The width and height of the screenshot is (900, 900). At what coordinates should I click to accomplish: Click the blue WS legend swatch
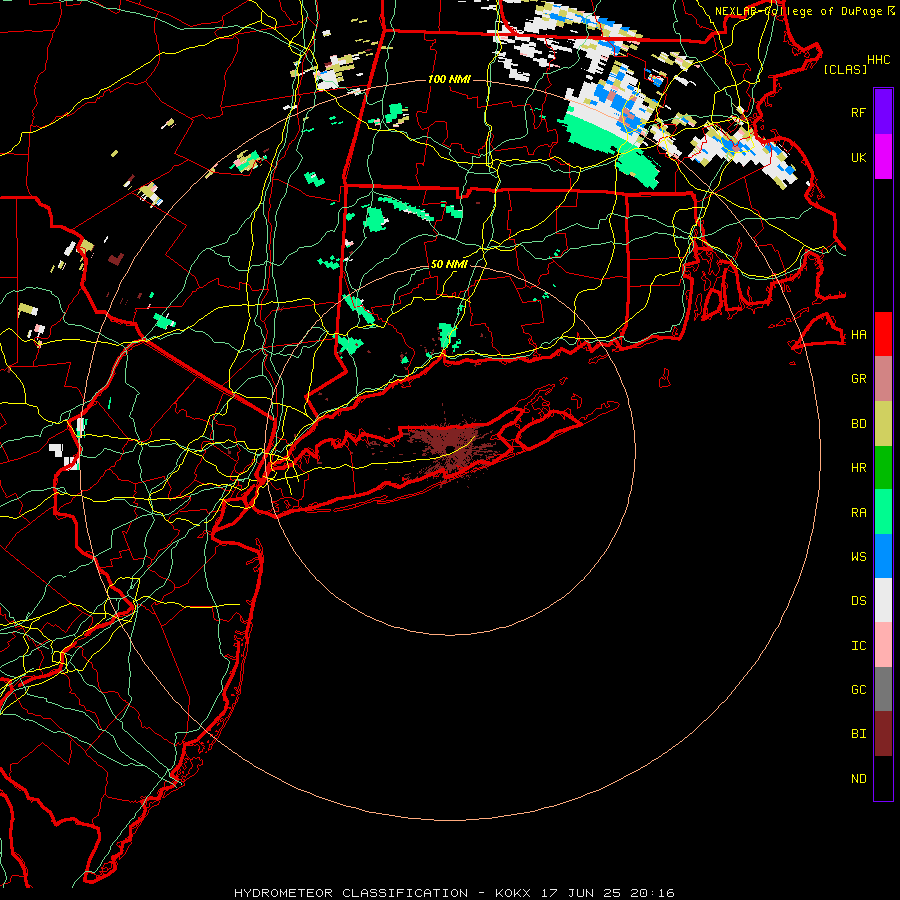click(x=883, y=556)
